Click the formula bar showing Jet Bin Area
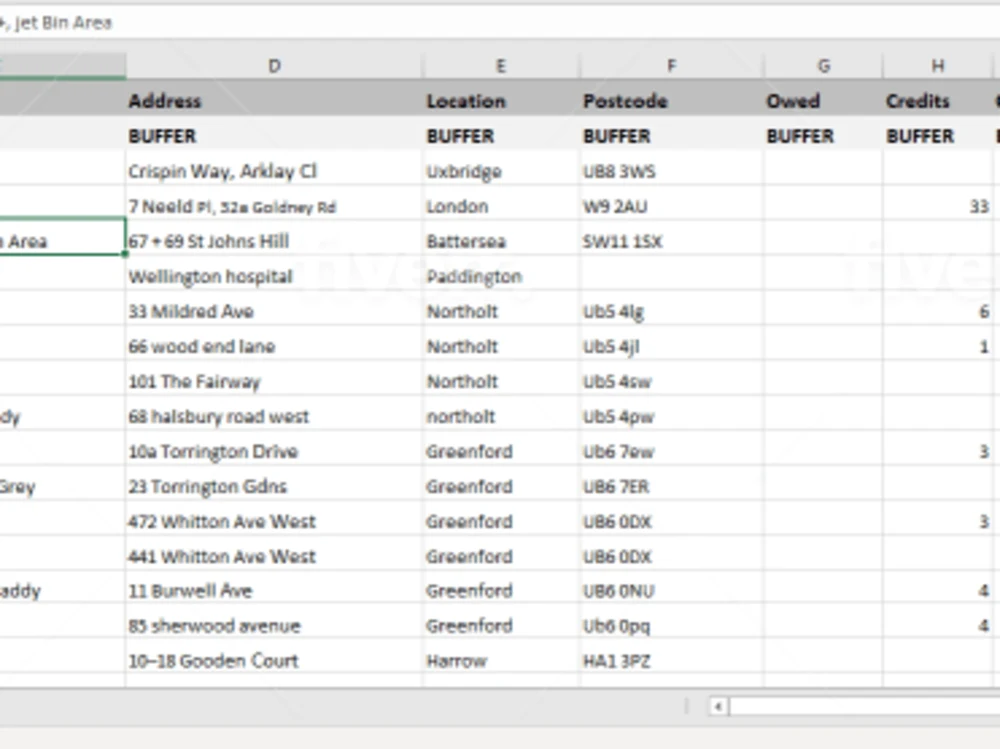Screen dimensions: 1000x749 point(500,23)
